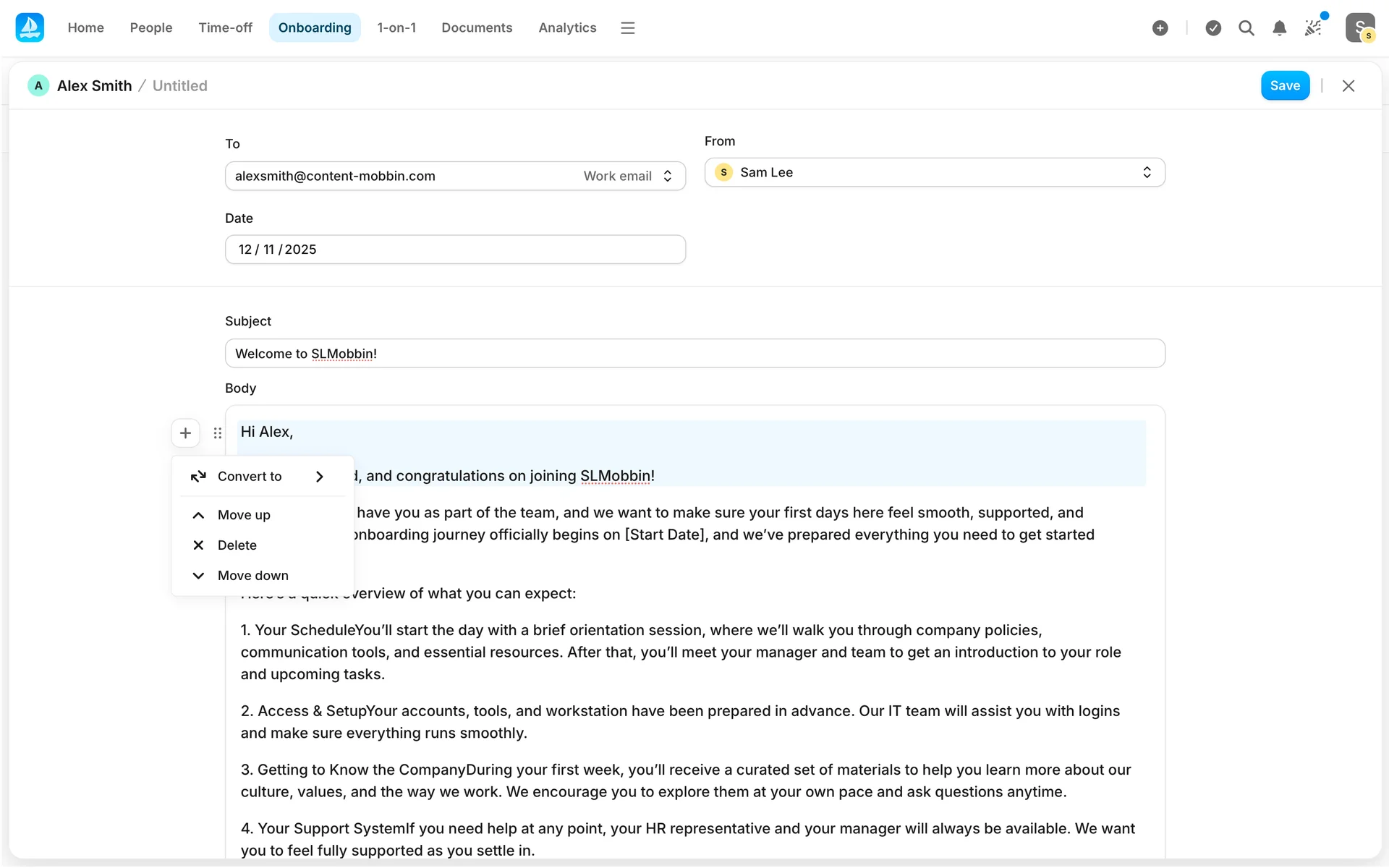This screenshot has height=868, width=1389.
Task: Click the celebration confetti icon
Action: coord(1313,27)
